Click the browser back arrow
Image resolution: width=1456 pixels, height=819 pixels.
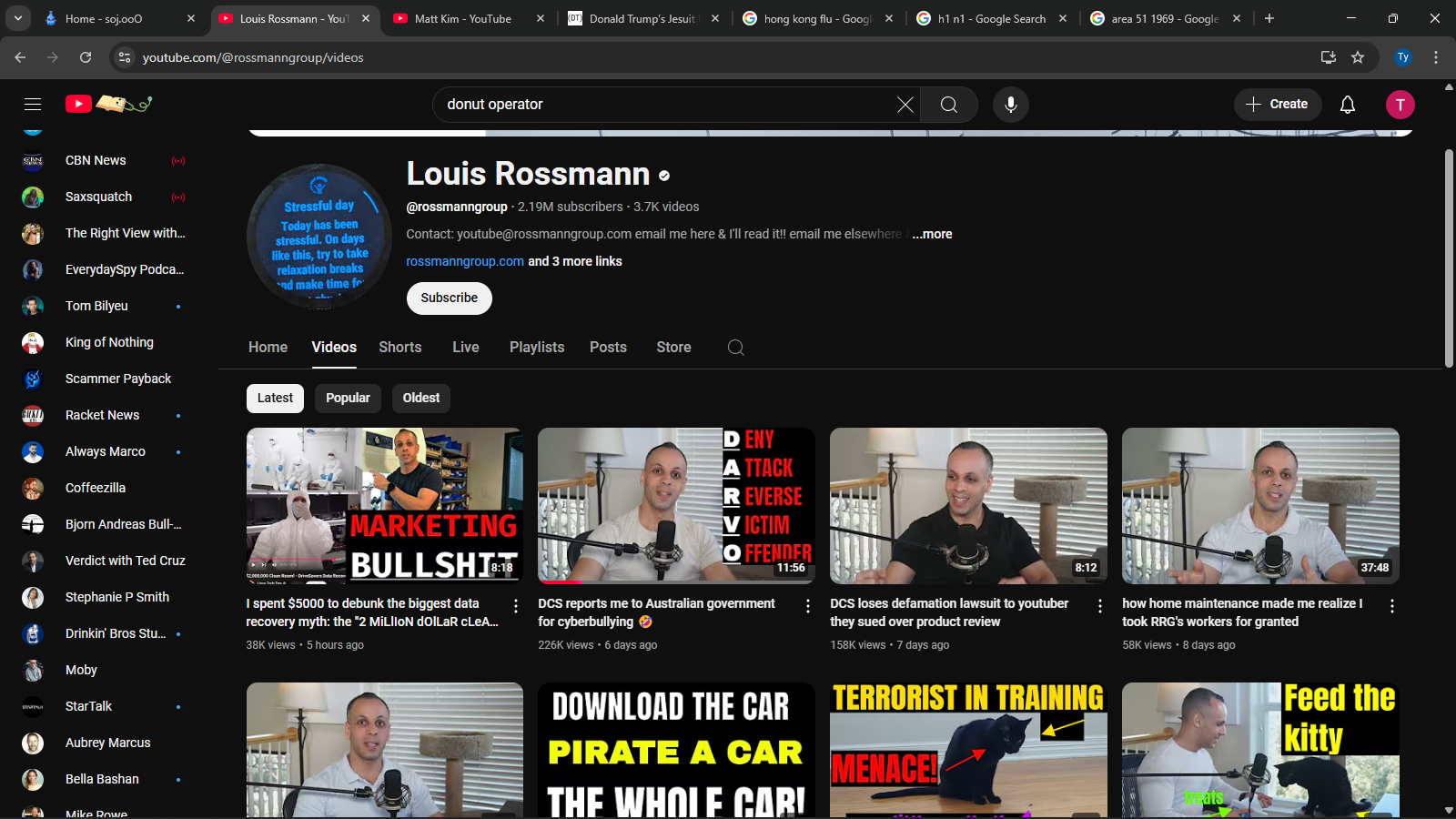(20, 57)
